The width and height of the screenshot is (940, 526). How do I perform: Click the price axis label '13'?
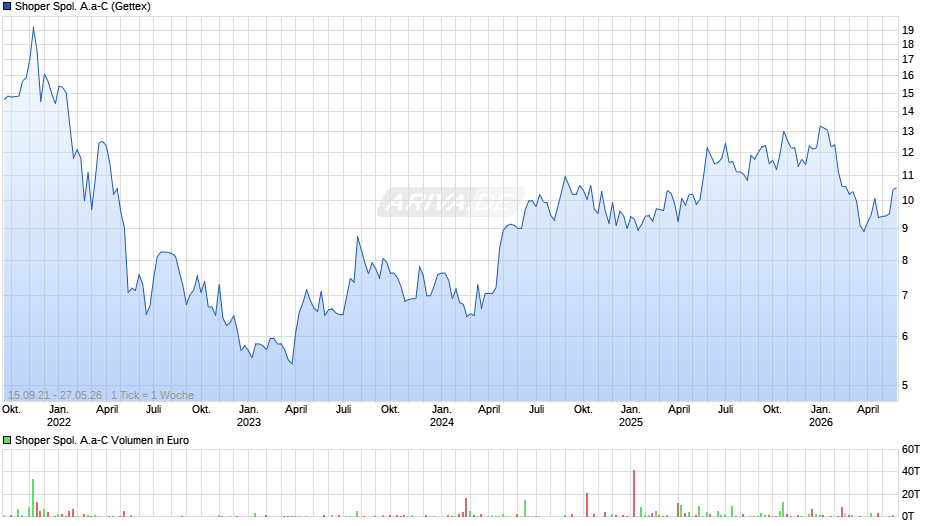[x=908, y=131]
